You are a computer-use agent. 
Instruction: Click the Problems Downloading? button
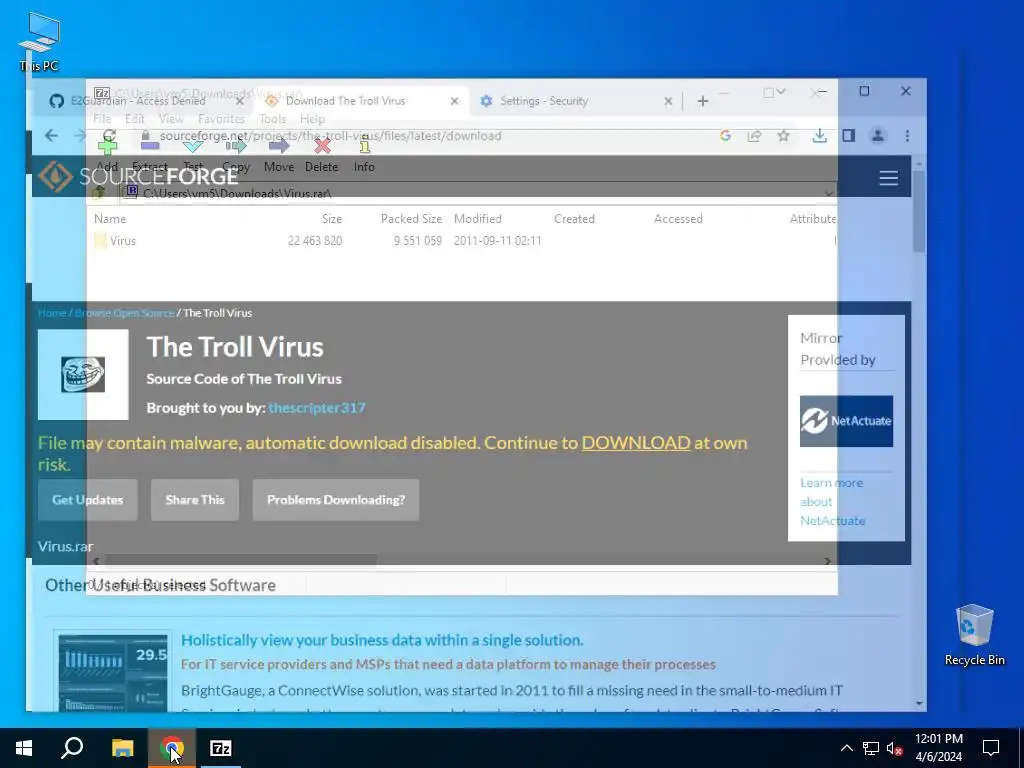click(x=336, y=500)
